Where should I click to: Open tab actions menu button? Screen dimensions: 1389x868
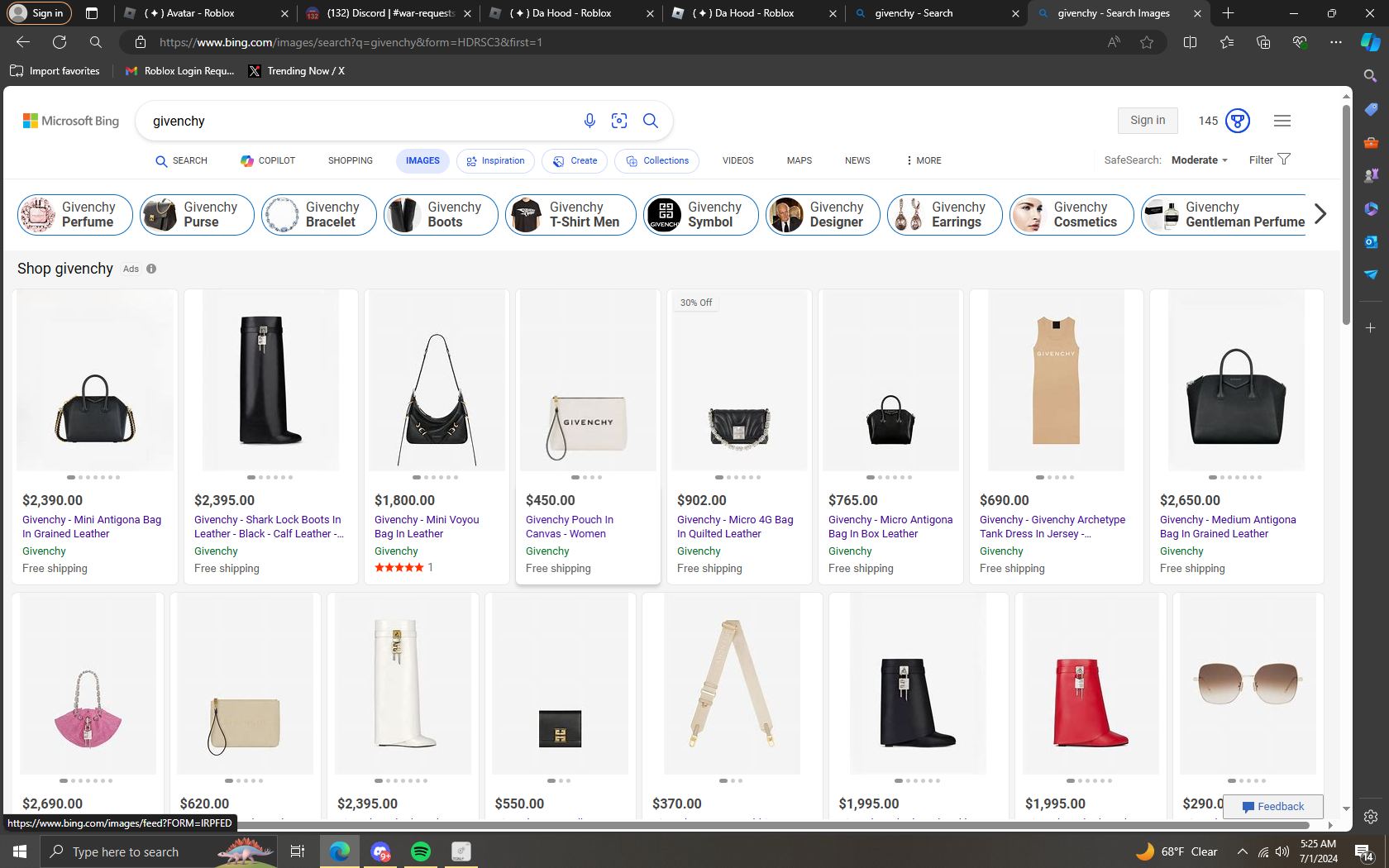(x=92, y=13)
